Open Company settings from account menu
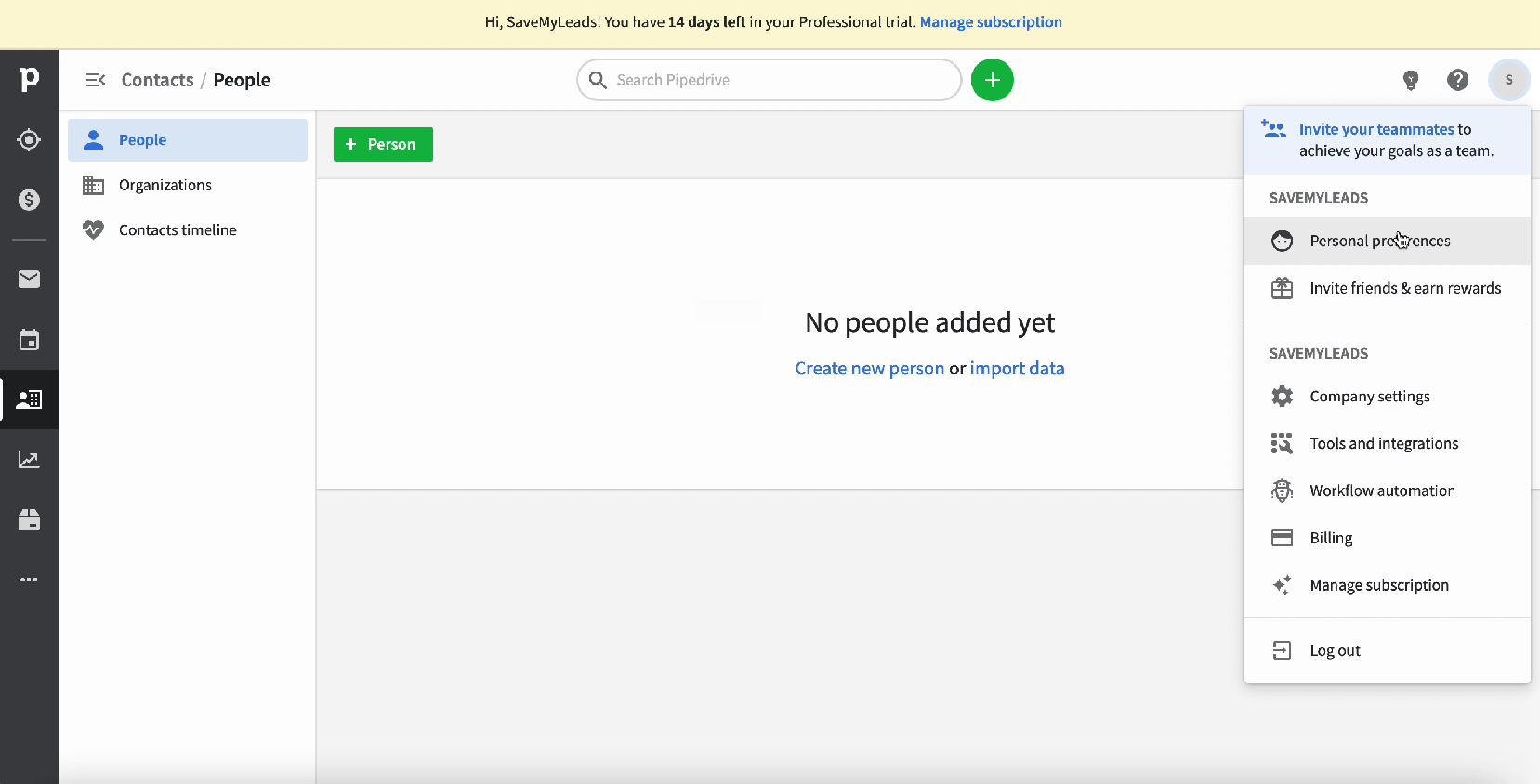The height and width of the screenshot is (784, 1540). [1387, 397]
